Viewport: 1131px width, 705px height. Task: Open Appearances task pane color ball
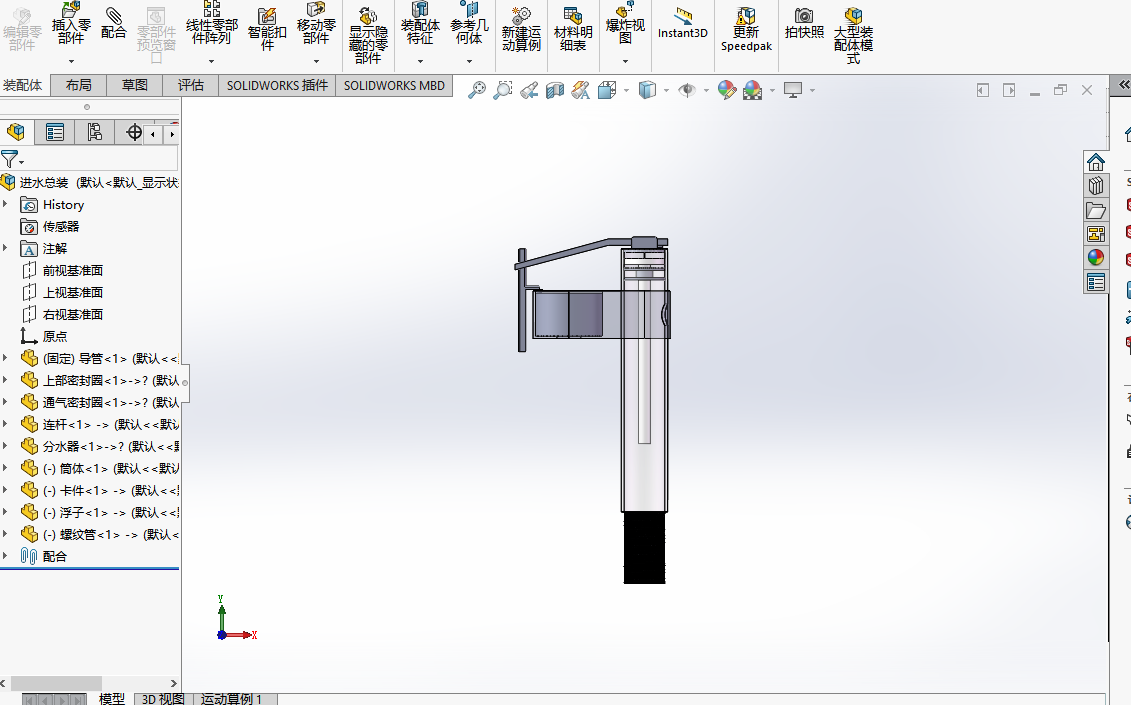click(1096, 258)
